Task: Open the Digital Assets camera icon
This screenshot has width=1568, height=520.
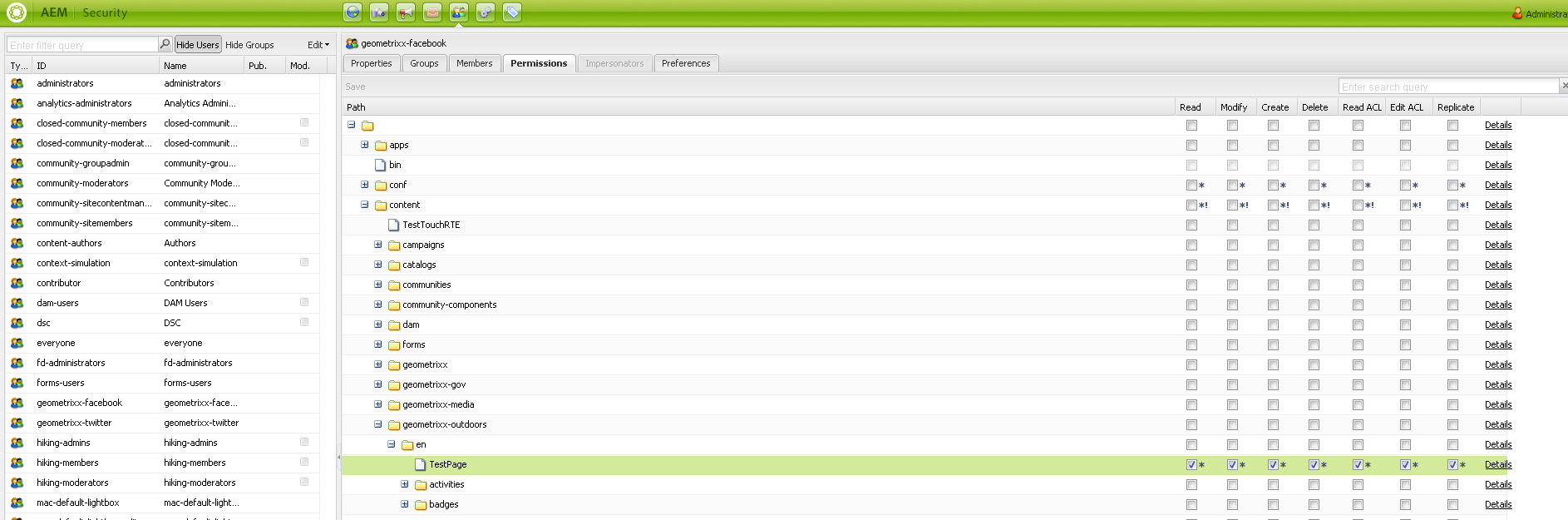Action: click(x=379, y=12)
